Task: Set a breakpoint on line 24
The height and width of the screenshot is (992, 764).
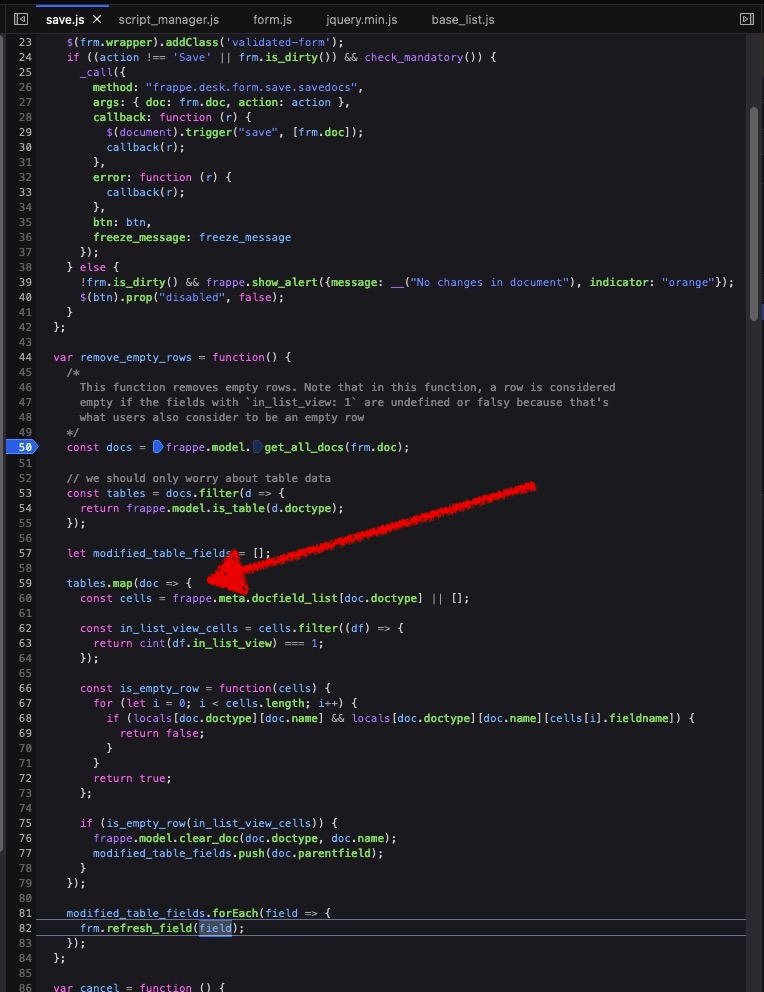Action: click(x=25, y=57)
